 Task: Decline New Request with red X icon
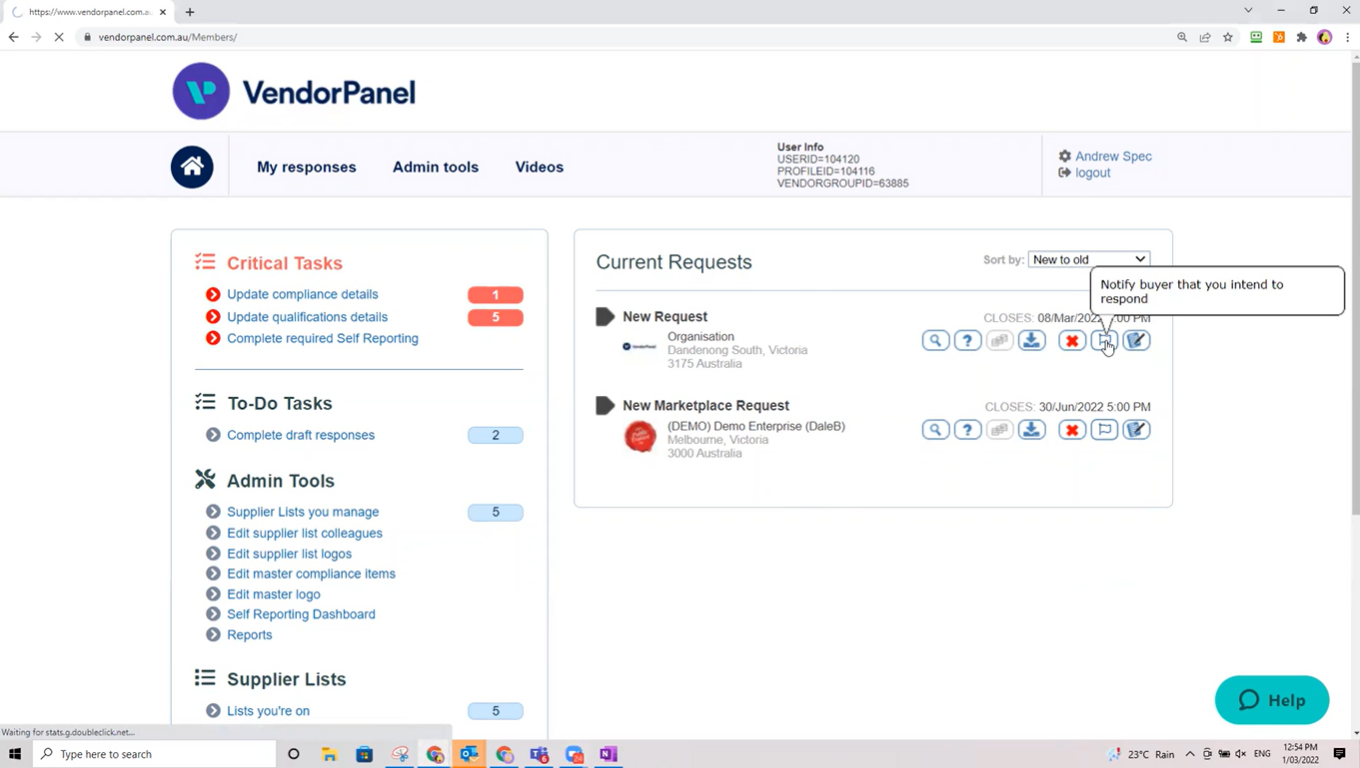click(x=1072, y=341)
